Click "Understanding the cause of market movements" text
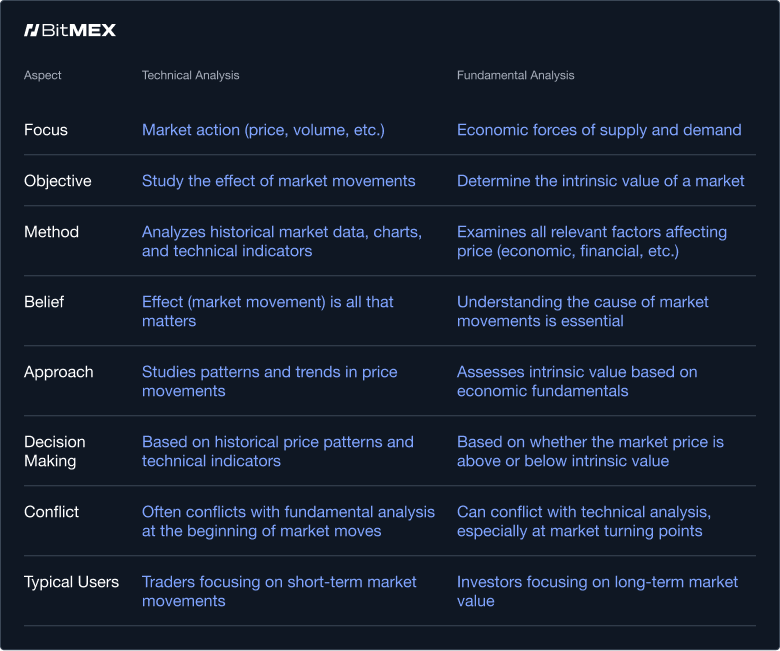 (x=582, y=311)
